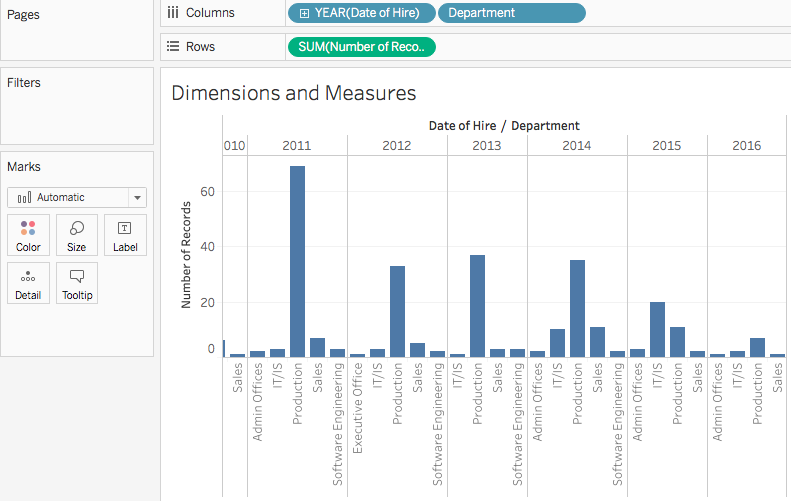This screenshot has width=791, height=501.
Task: Open the Automatic mark type dropdown arrow
Action: point(137,198)
